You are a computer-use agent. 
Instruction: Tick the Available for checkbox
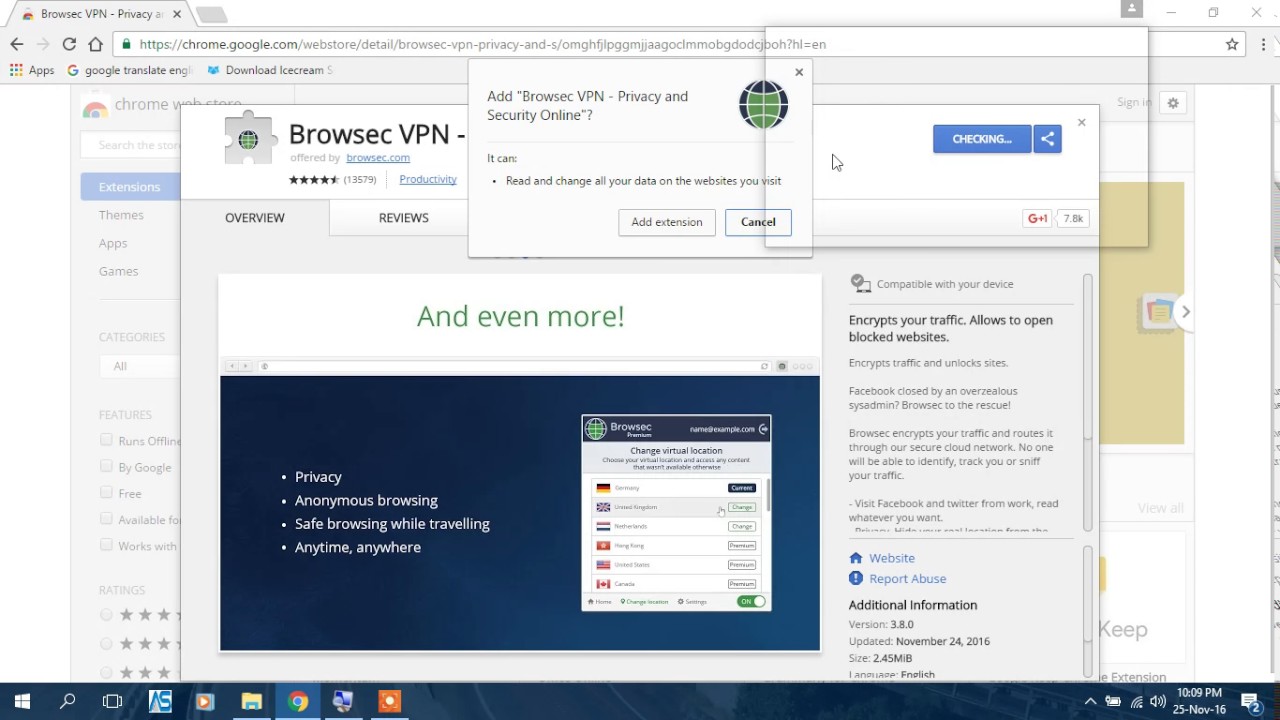pyautogui.click(x=106, y=518)
